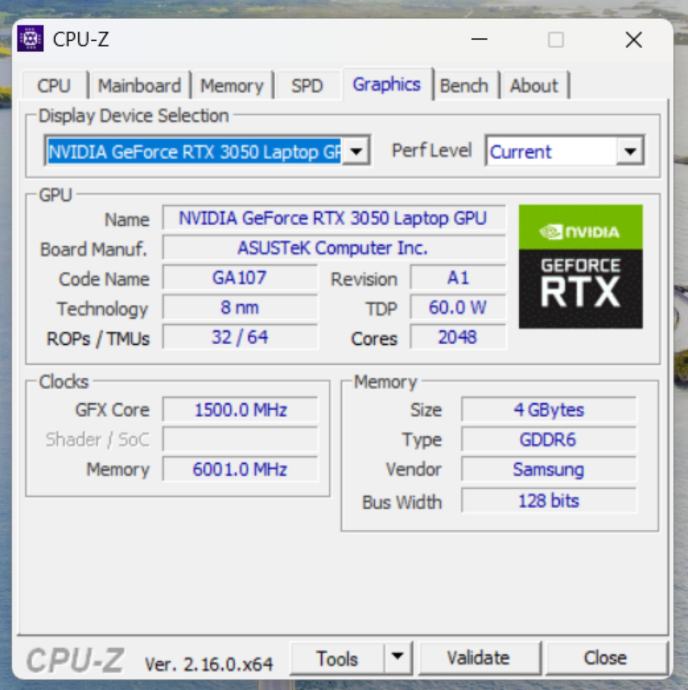
Task: Click the Technology value '8 nm'
Action: (239, 308)
